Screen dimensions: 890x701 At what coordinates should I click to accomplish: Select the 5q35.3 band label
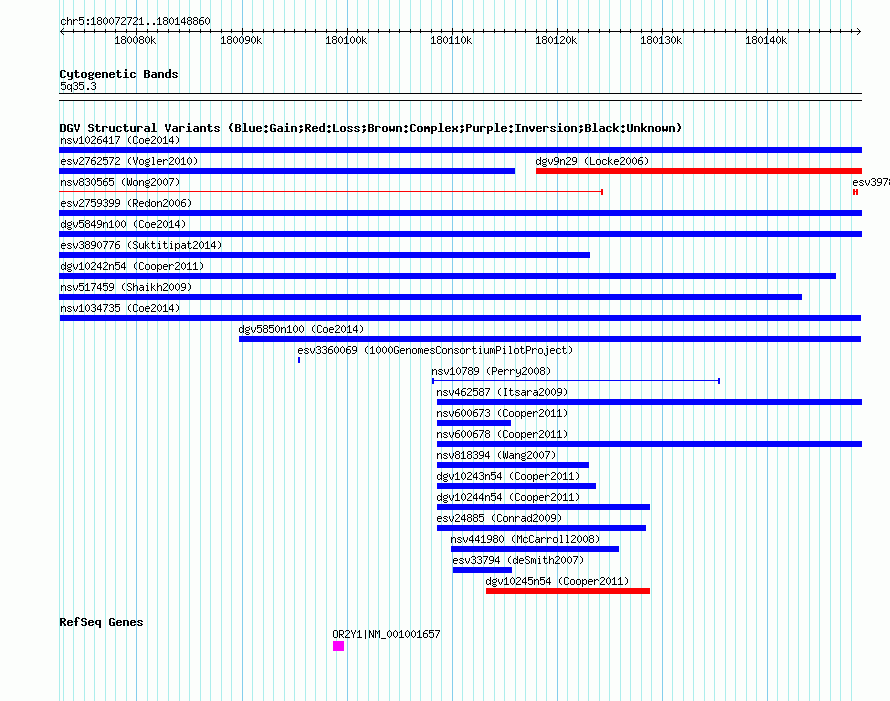pyautogui.click(x=78, y=86)
